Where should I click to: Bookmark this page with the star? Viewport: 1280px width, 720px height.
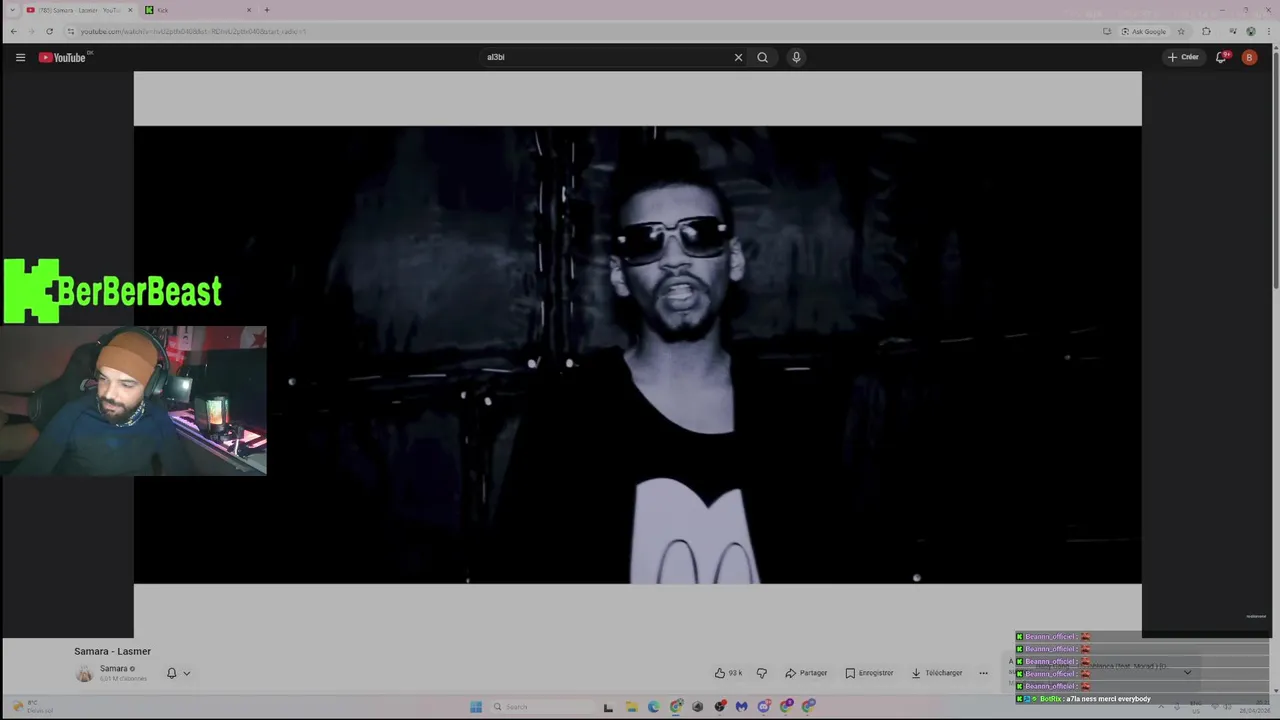point(1181,31)
